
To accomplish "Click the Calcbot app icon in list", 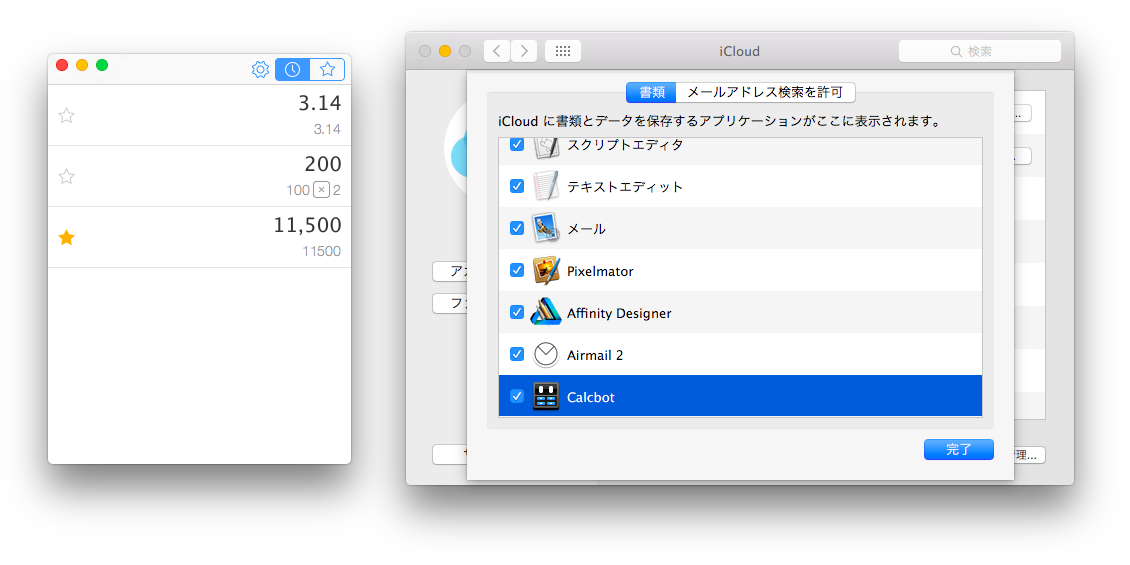I will click(x=546, y=396).
